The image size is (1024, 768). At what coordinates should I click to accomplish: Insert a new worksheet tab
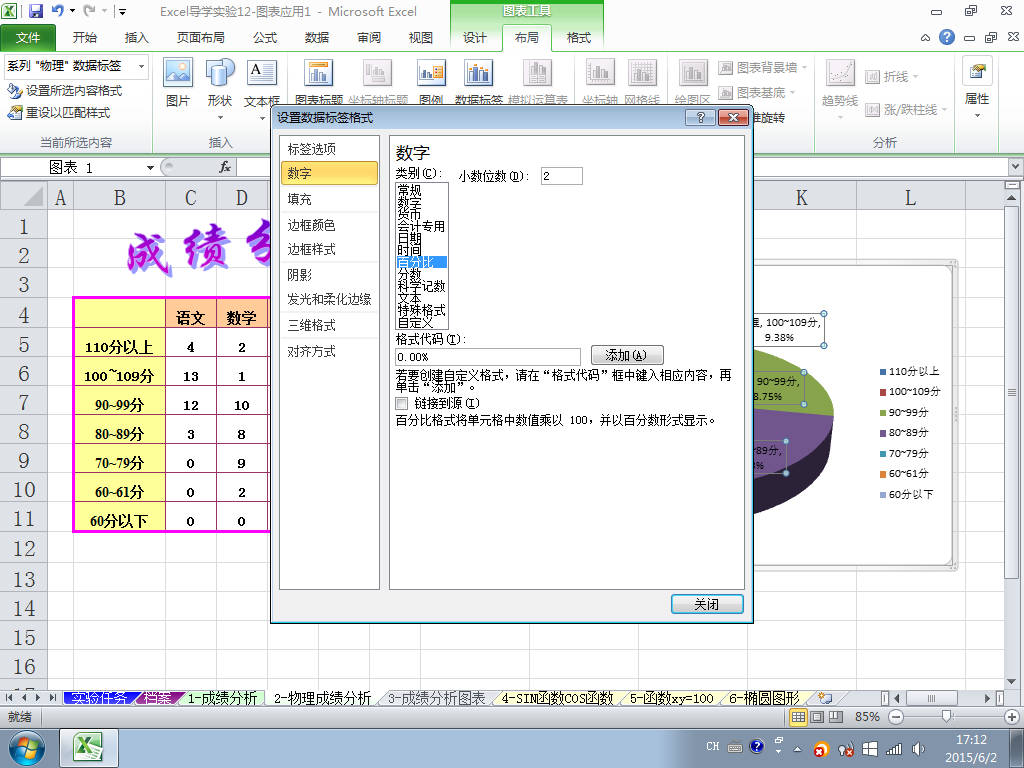click(825, 698)
